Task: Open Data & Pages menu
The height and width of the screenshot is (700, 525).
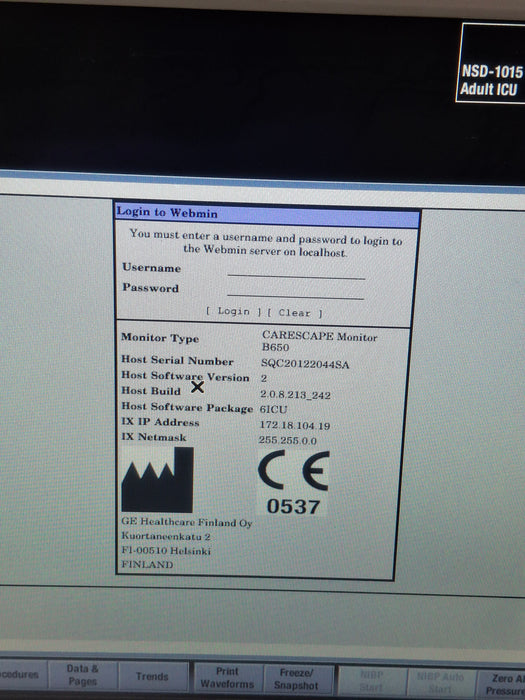Action: pyautogui.click(x=83, y=675)
